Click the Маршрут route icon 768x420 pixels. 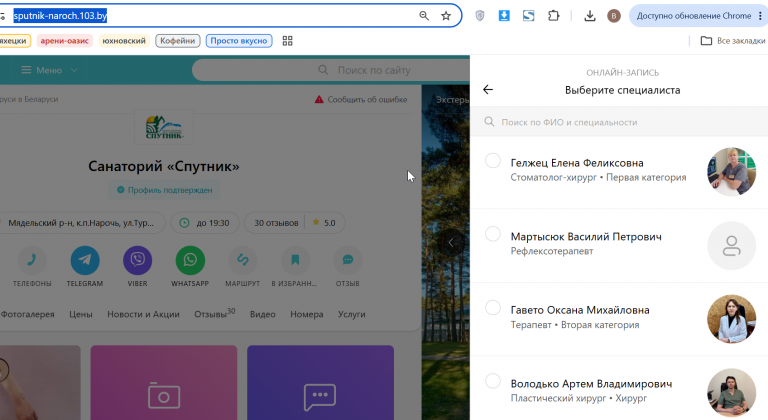242,260
